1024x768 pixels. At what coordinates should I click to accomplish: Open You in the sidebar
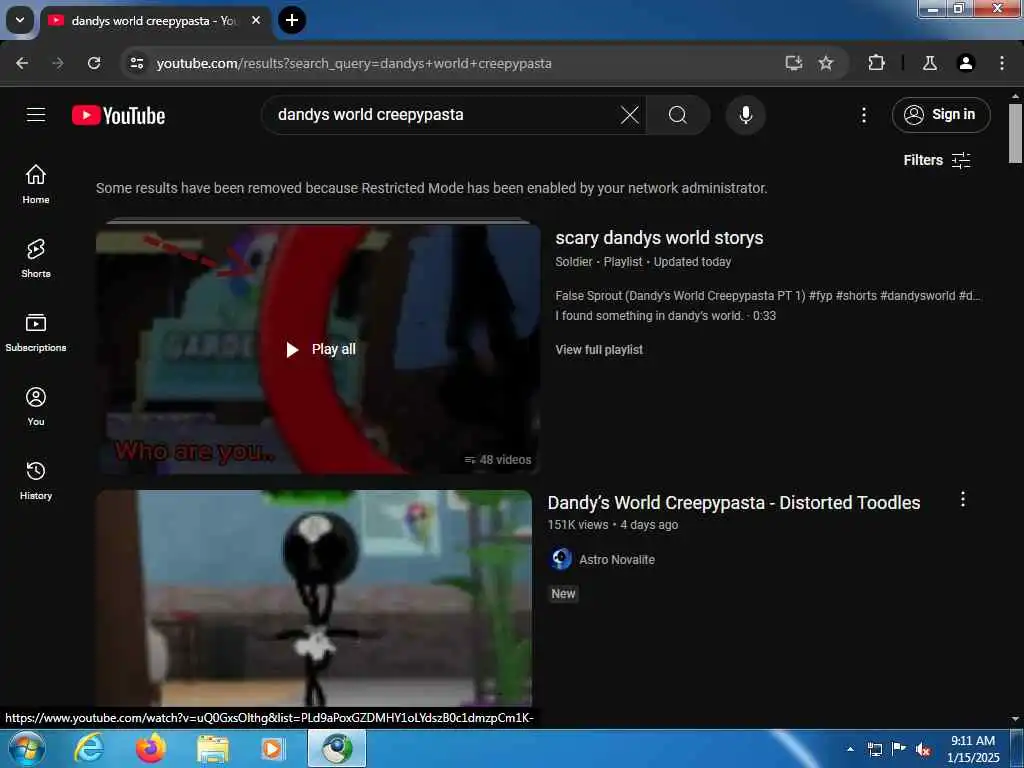click(36, 406)
